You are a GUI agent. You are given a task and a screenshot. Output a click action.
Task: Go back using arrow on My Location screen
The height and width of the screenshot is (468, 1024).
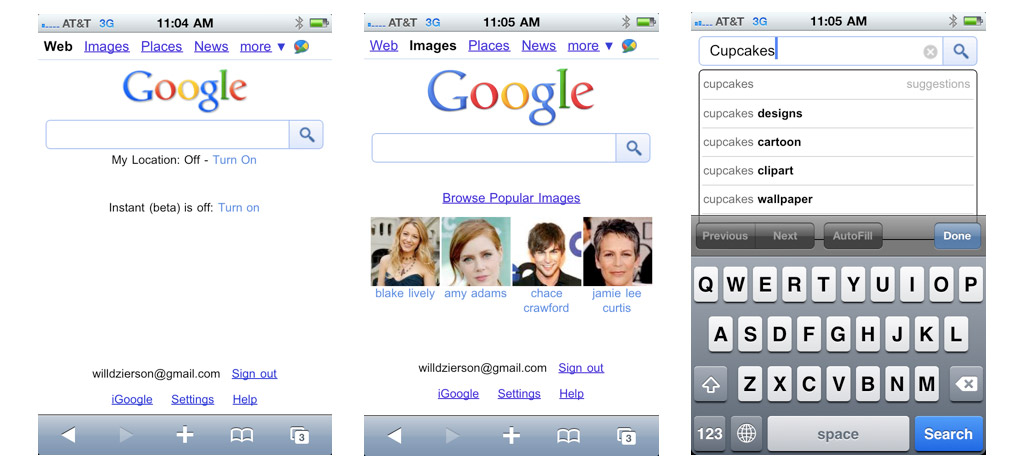click(68, 435)
